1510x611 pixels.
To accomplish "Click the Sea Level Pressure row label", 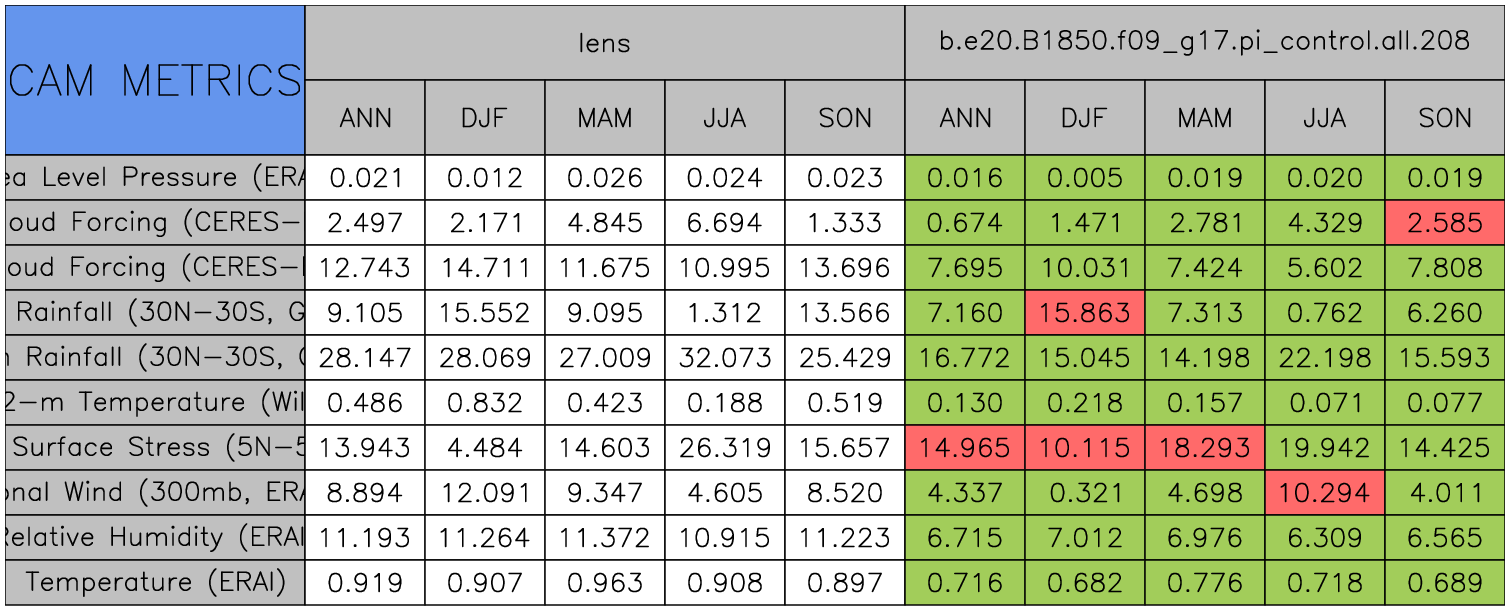I will point(155,178).
